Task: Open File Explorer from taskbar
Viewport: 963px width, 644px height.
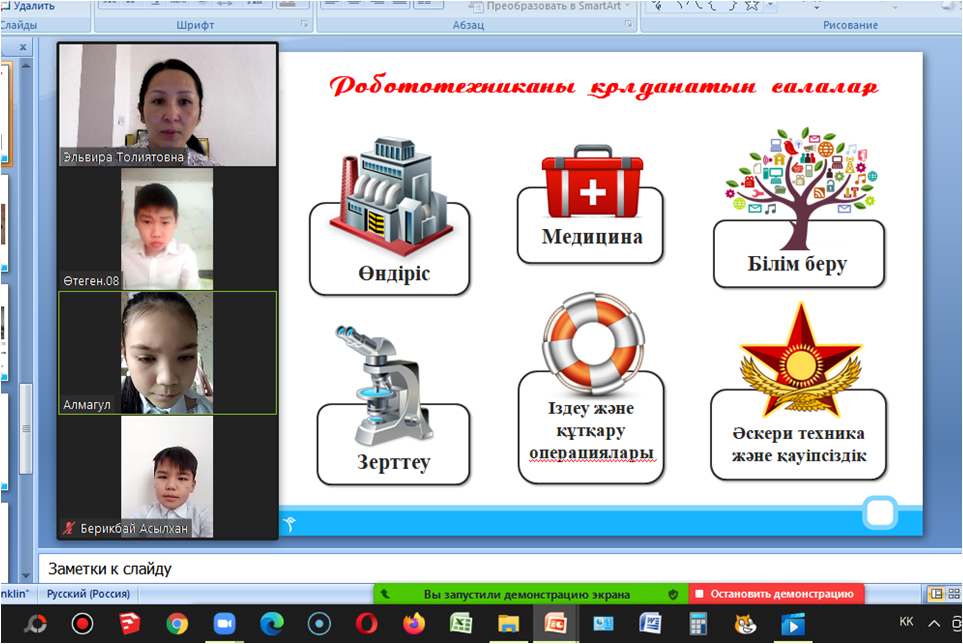Action: [x=507, y=623]
